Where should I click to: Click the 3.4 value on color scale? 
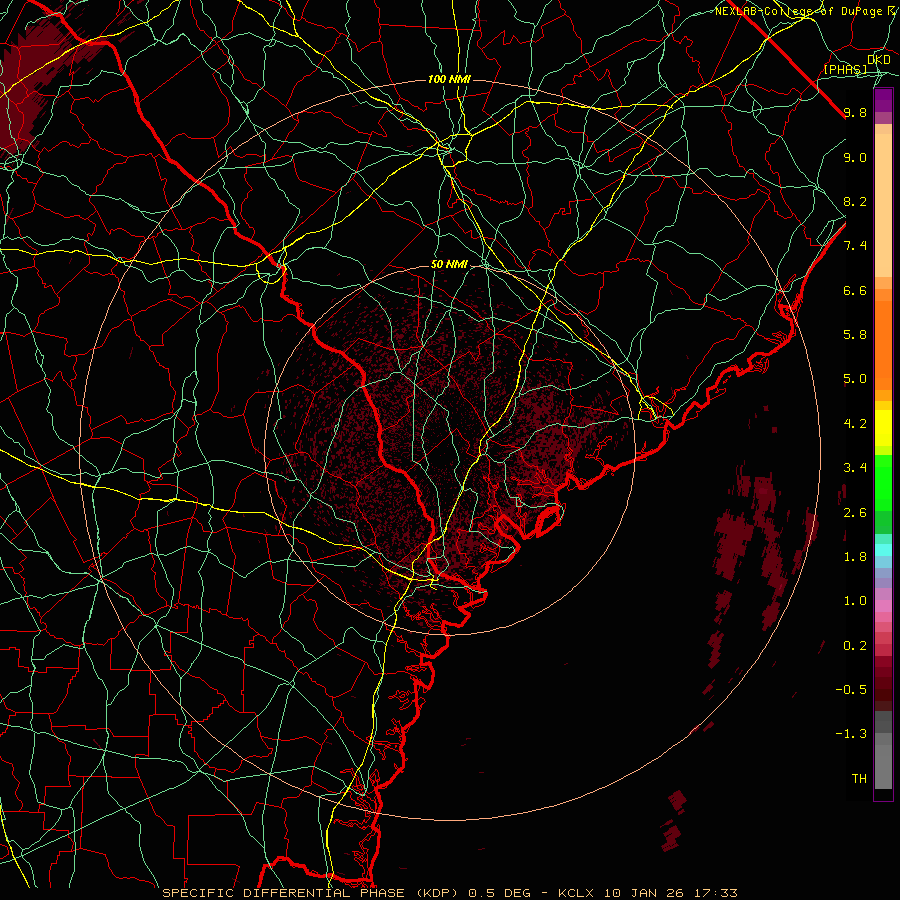click(855, 468)
